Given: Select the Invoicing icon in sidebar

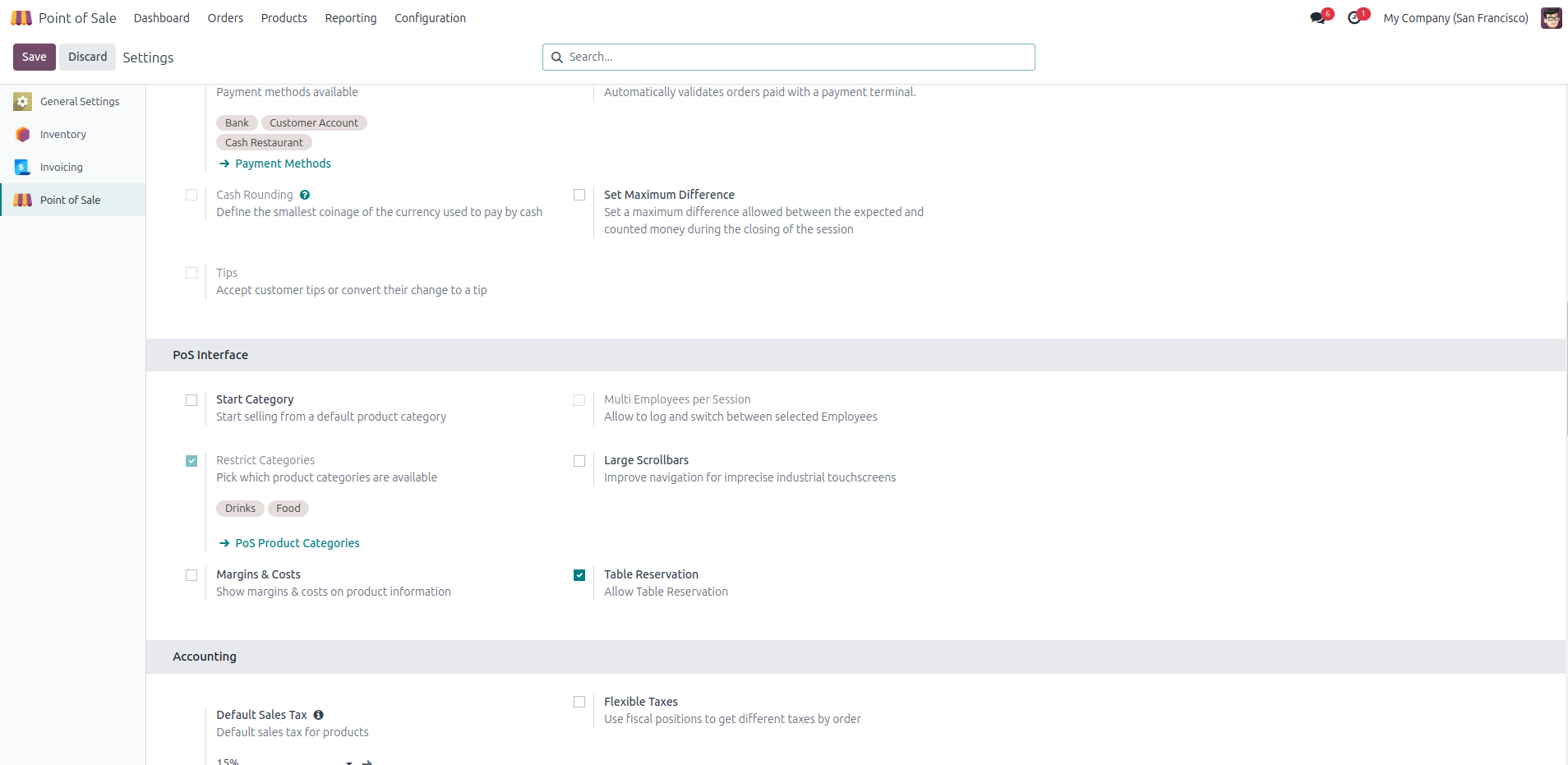Looking at the screenshot, I should (23, 168).
